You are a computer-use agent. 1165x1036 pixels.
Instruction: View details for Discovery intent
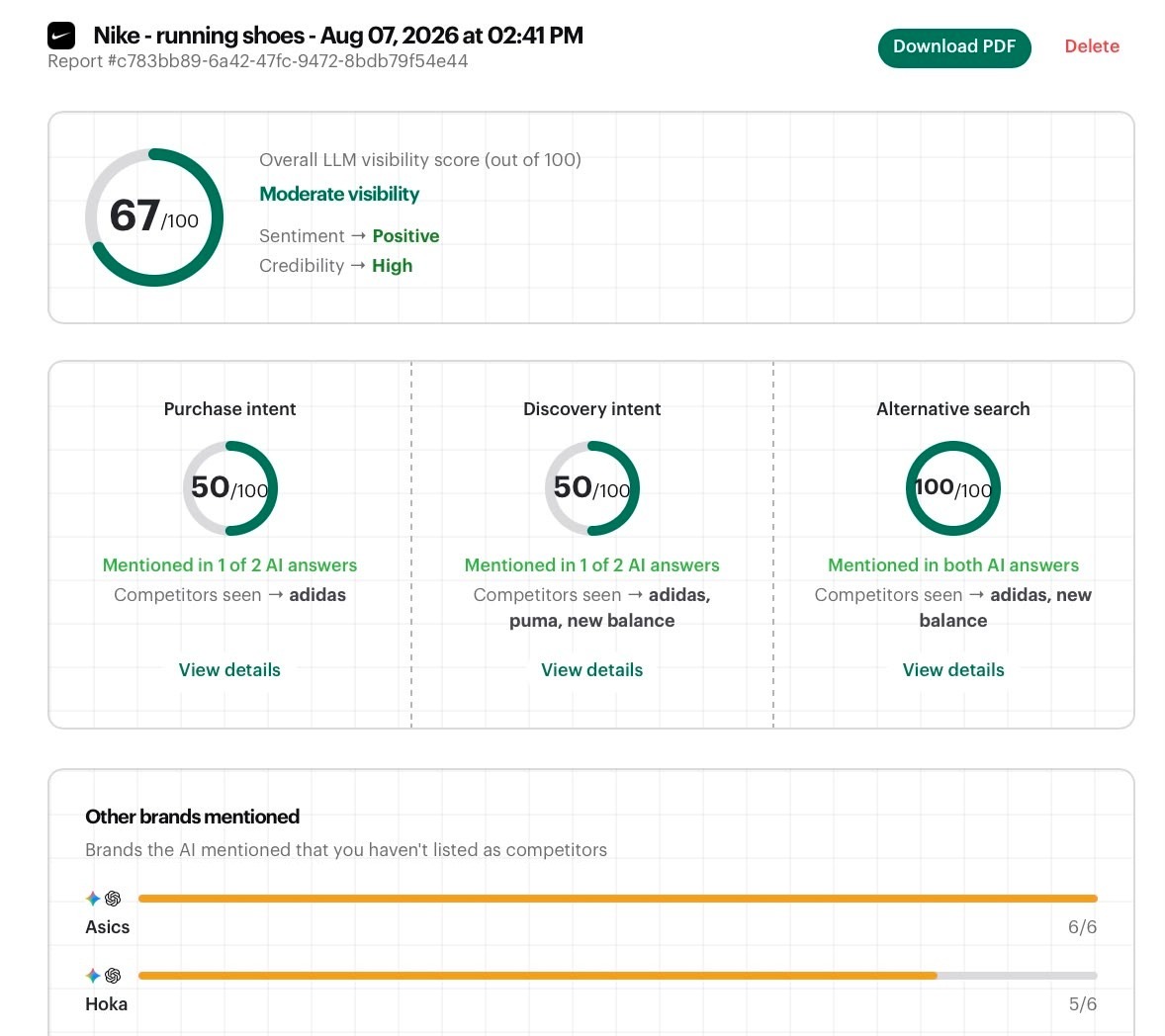click(591, 670)
